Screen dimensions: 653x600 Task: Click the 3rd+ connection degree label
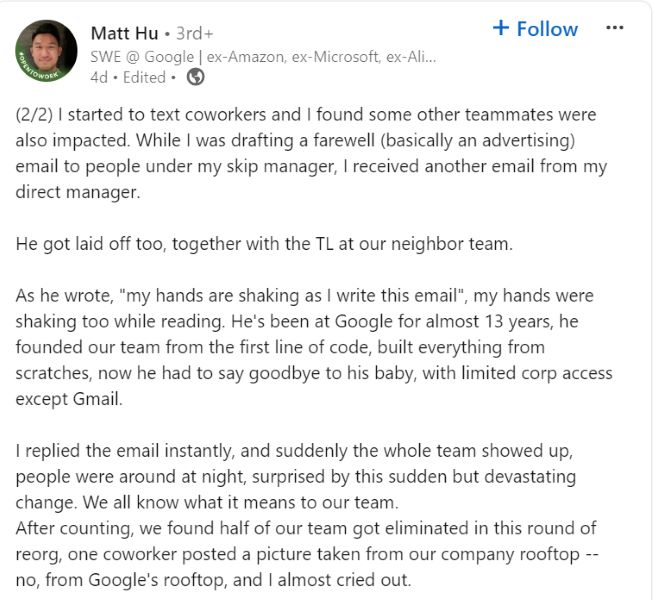pyautogui.click(x=195, y=34)
